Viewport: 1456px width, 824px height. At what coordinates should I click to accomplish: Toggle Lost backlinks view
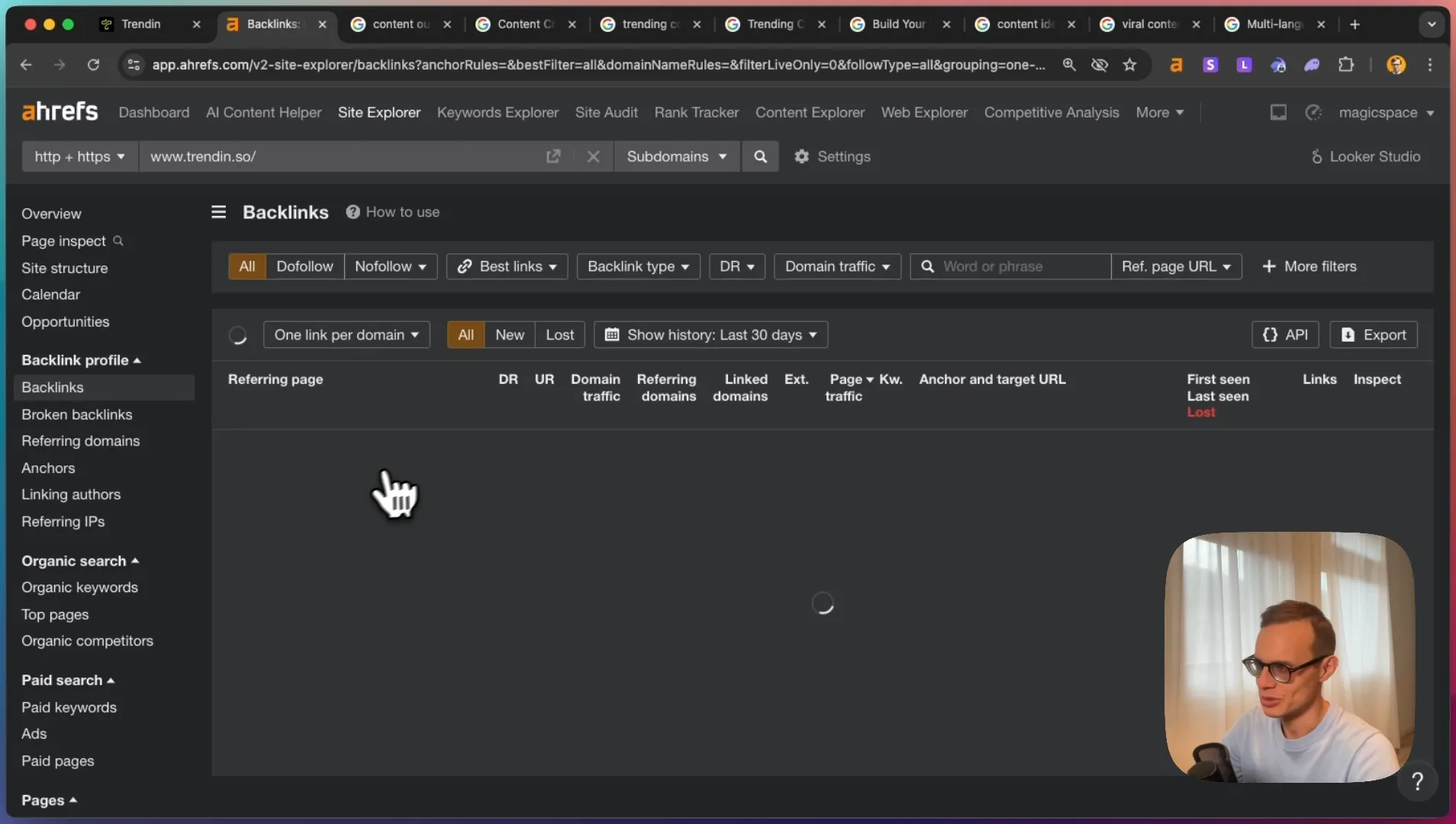click(x=560, y=335)
